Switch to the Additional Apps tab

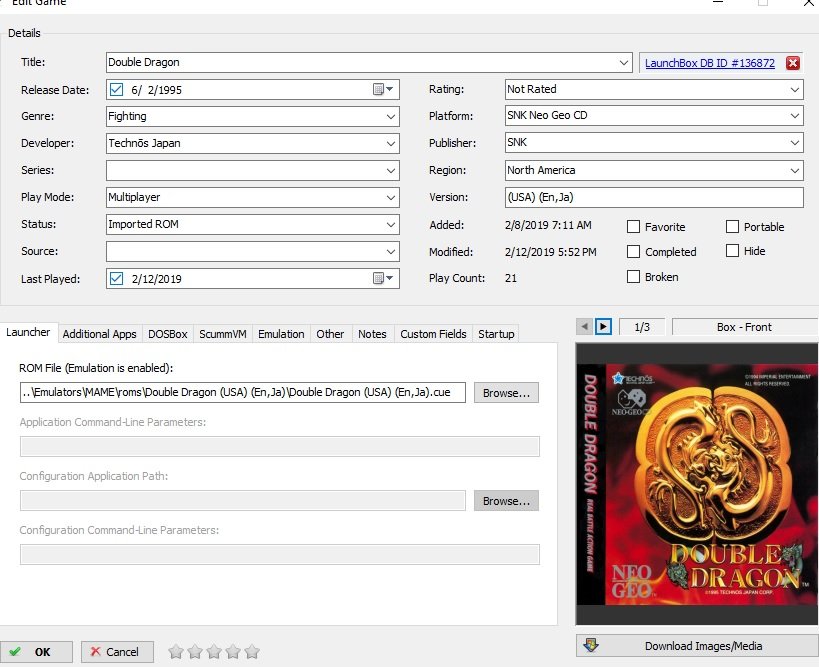[99, 334]
